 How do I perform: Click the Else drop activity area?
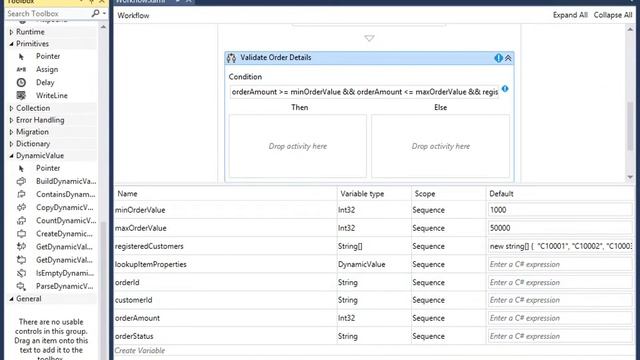coord(441,146)
